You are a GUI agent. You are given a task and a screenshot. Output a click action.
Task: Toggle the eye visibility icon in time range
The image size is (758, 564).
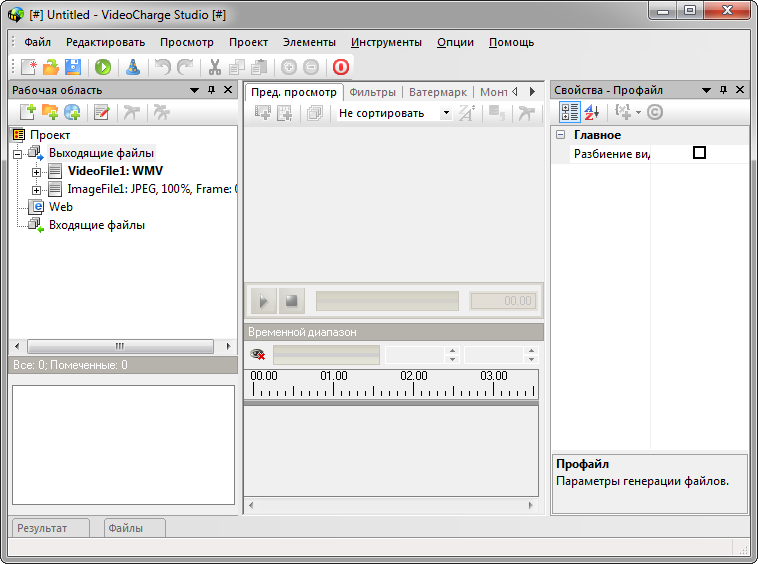[x=258, y=354]
